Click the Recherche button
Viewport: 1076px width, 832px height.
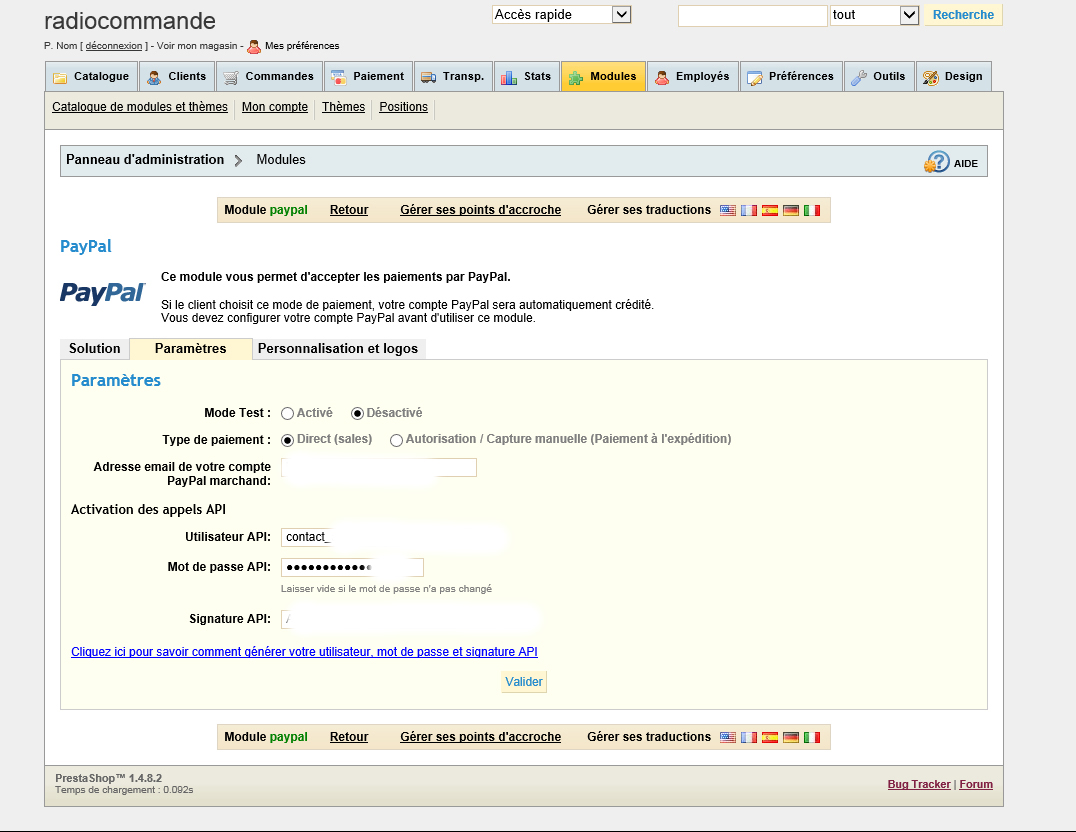tap(963, 15)
